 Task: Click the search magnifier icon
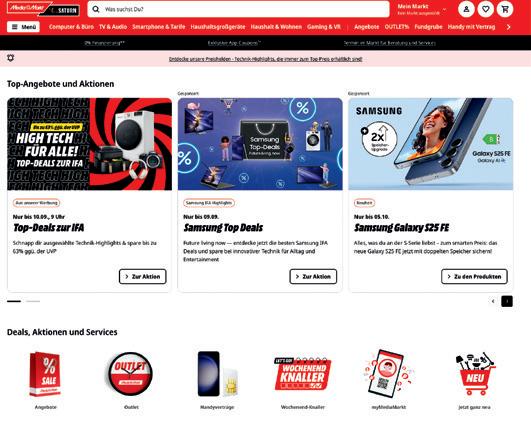[x=96, y=9]
